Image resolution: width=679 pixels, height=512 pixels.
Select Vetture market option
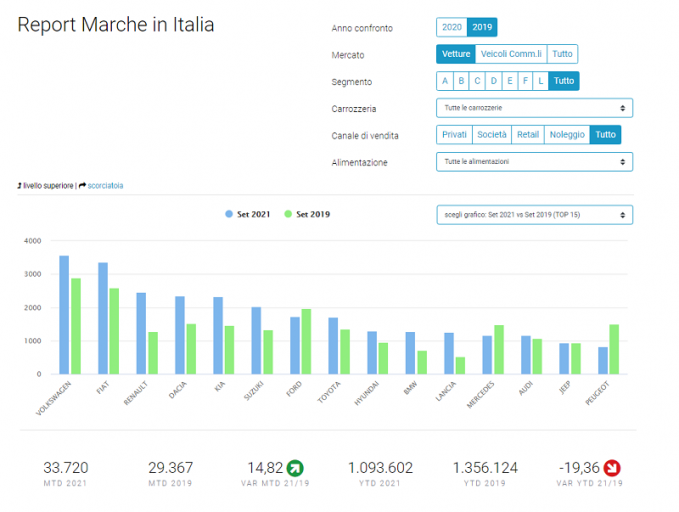456,54
